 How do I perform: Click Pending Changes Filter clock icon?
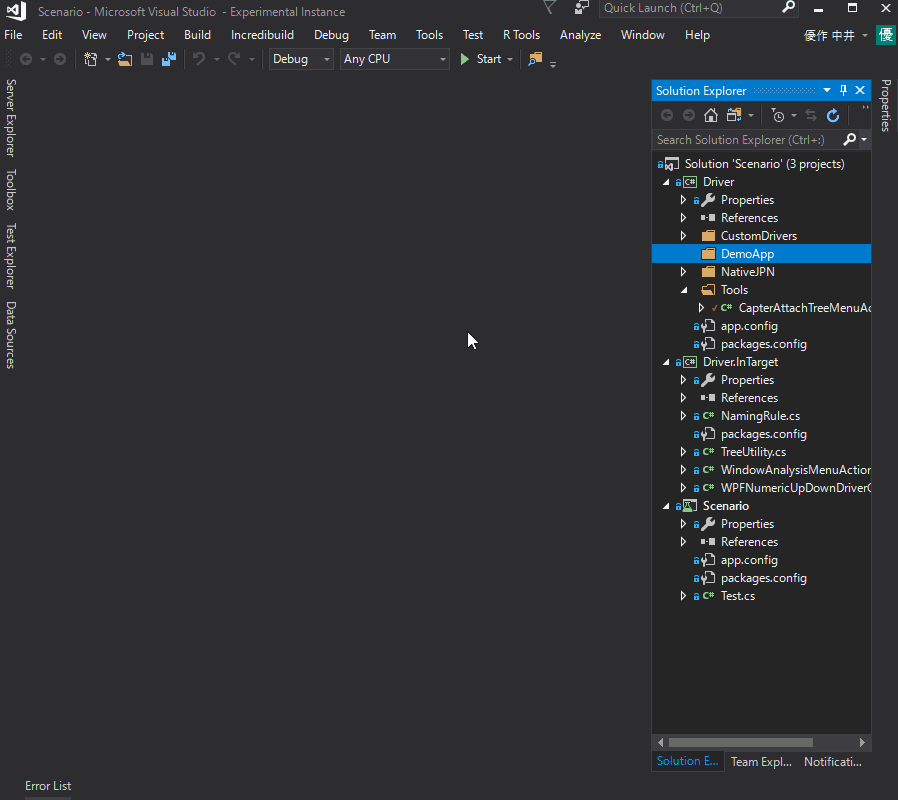(778, 115)
